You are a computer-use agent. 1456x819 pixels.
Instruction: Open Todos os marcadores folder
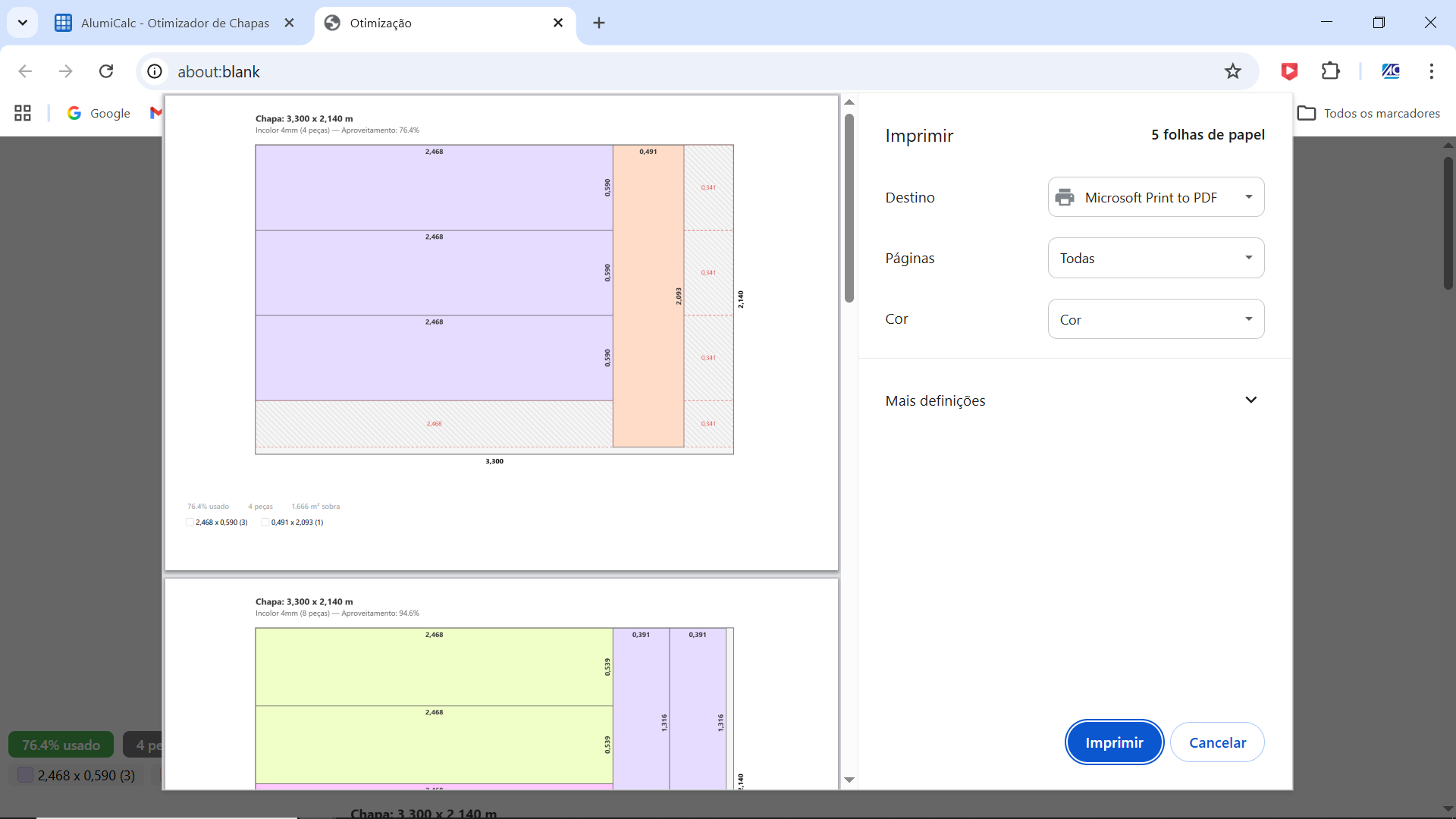(x=1369, y=113)
